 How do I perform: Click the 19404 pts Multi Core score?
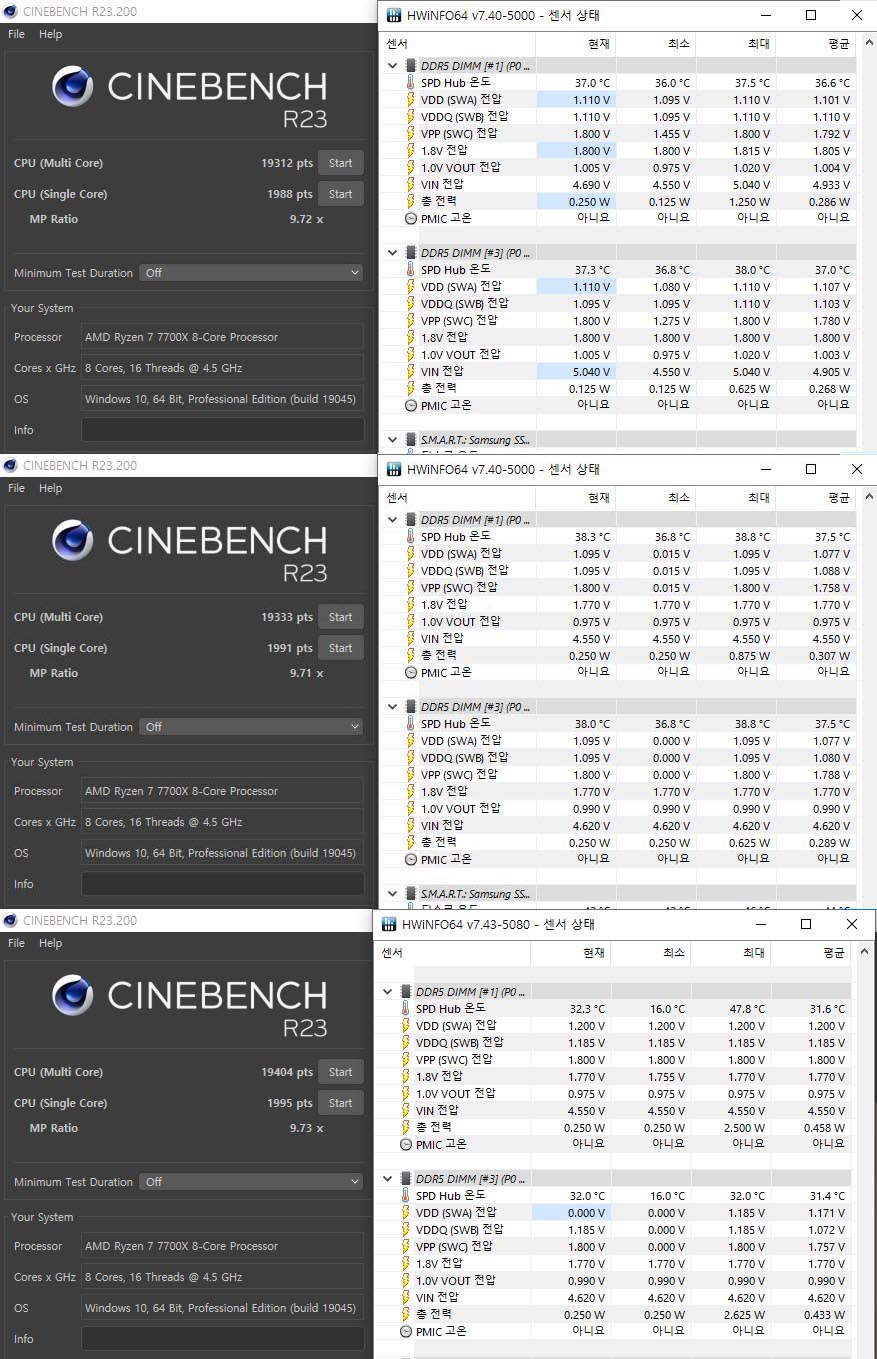click(x=287, y=1072)
